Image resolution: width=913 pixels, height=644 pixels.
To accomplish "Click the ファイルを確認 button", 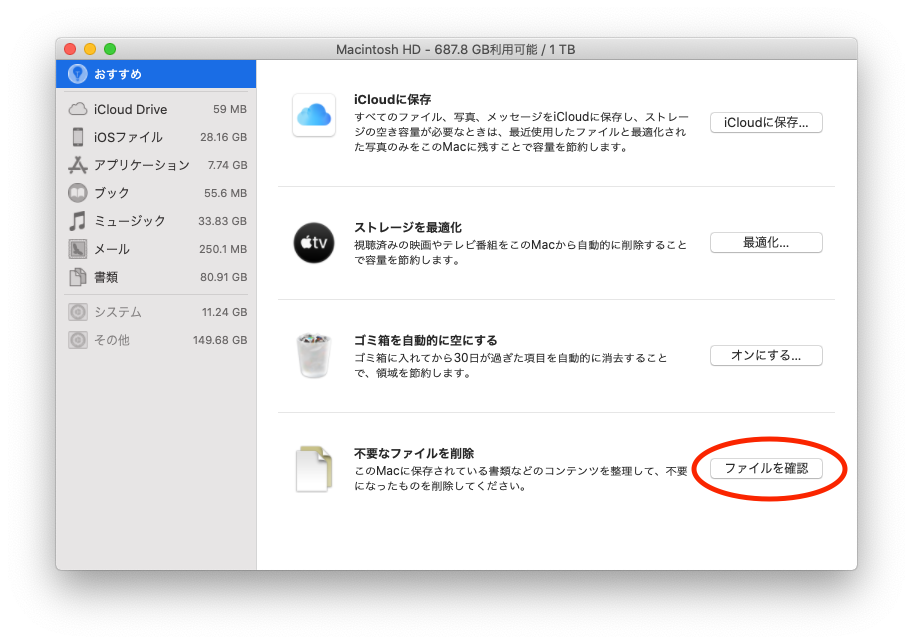I will coord(766,469).
